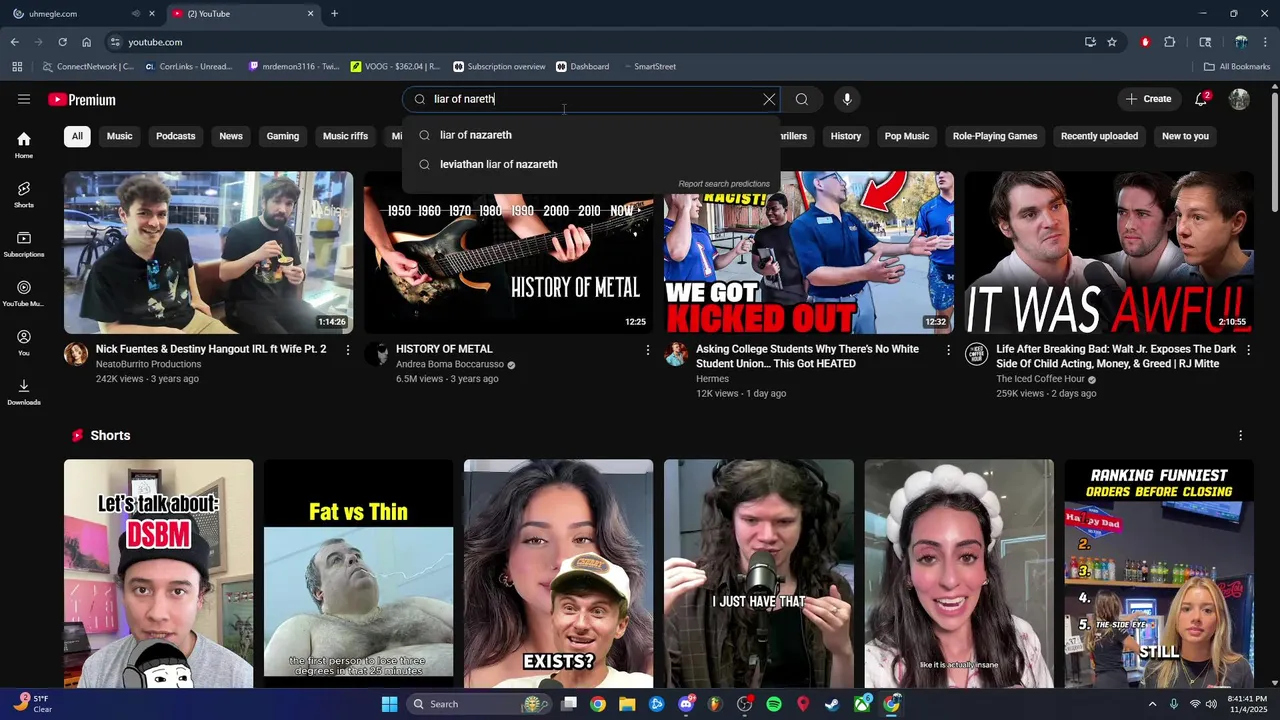Click the NeatoBurrito Productions channel avatar
This screenshot has height=720, width=1280.
tap(76, 354)
